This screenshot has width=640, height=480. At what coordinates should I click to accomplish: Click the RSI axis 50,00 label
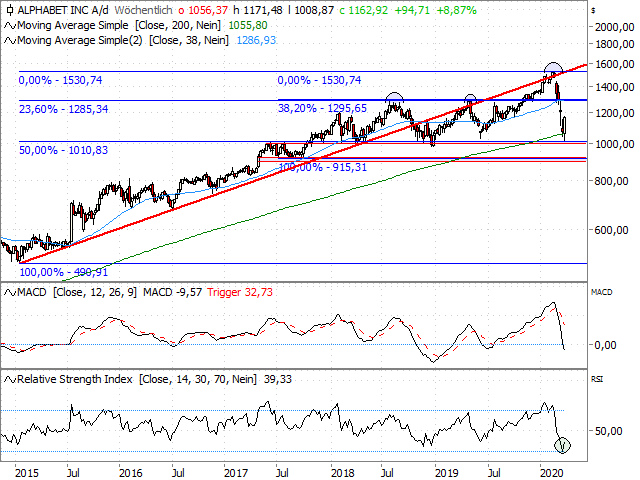click(608, 431)
